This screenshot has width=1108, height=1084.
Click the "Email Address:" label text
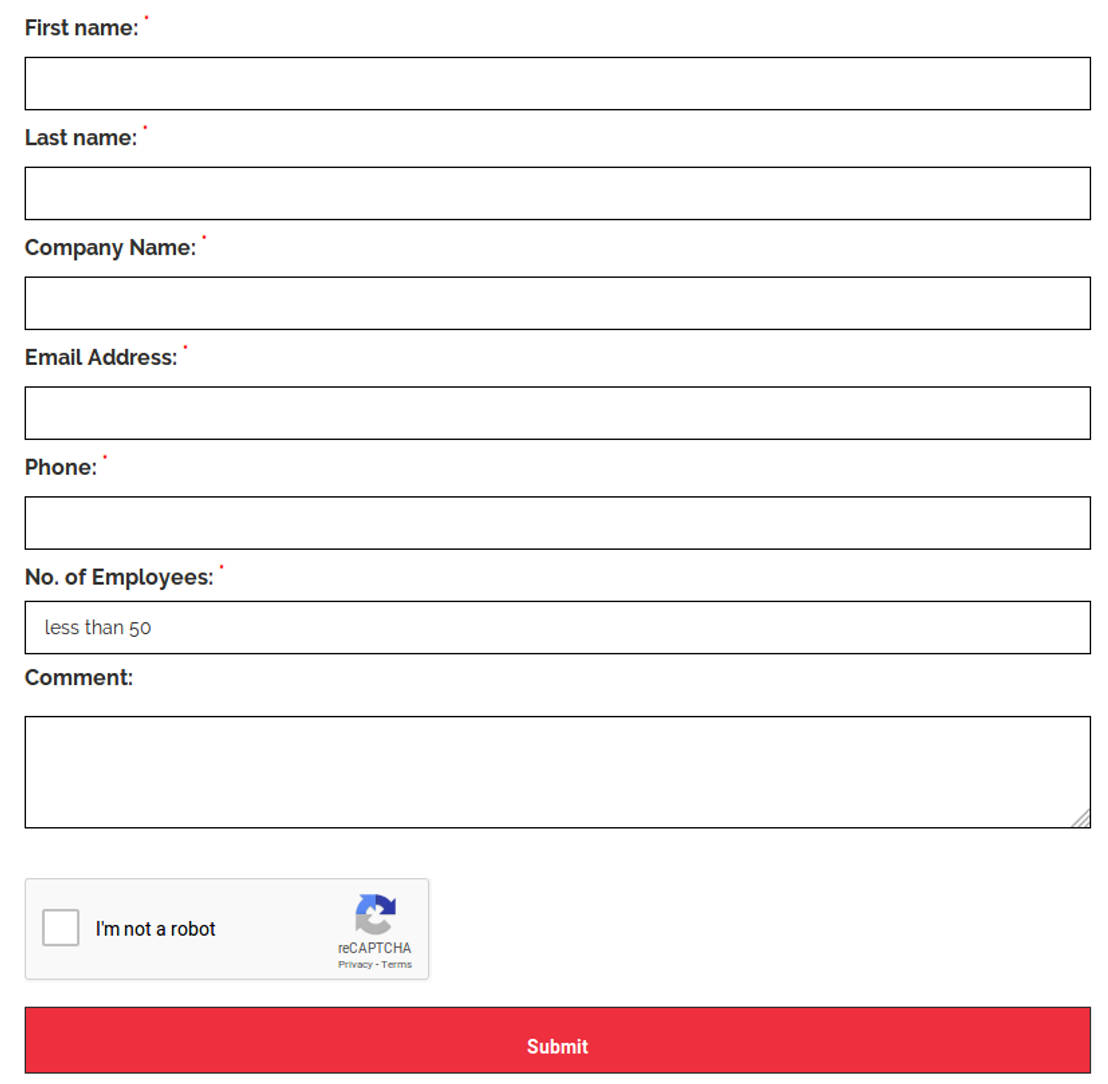100,358
